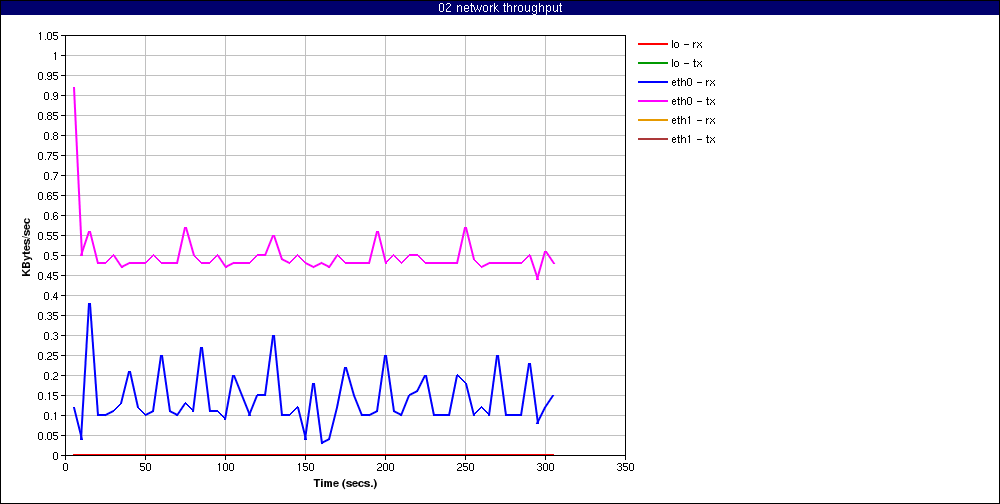Click the magenta eth0 tx peak at 250 seconds

[466, 228]
